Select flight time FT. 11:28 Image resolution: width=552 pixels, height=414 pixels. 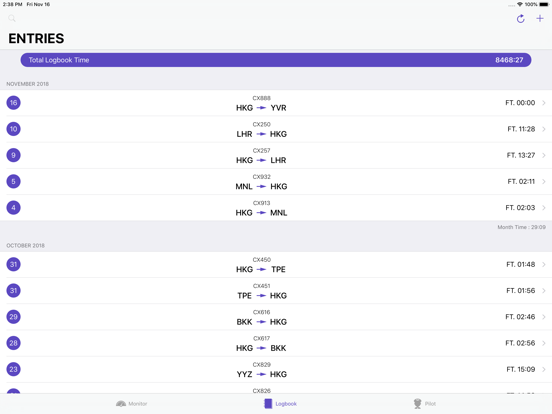521,129
